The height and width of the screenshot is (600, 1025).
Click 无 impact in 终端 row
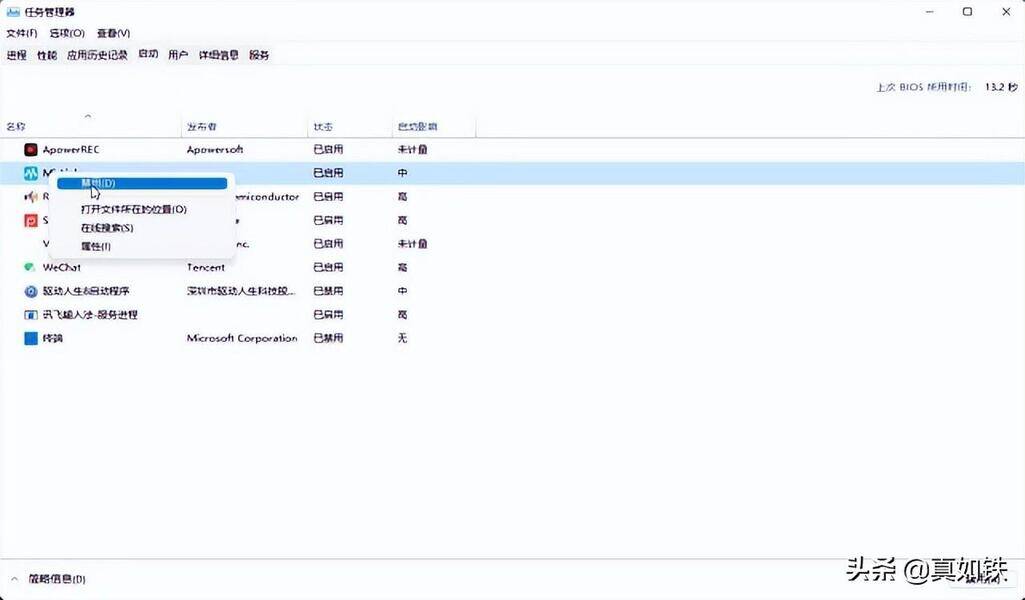click(403, 338)
